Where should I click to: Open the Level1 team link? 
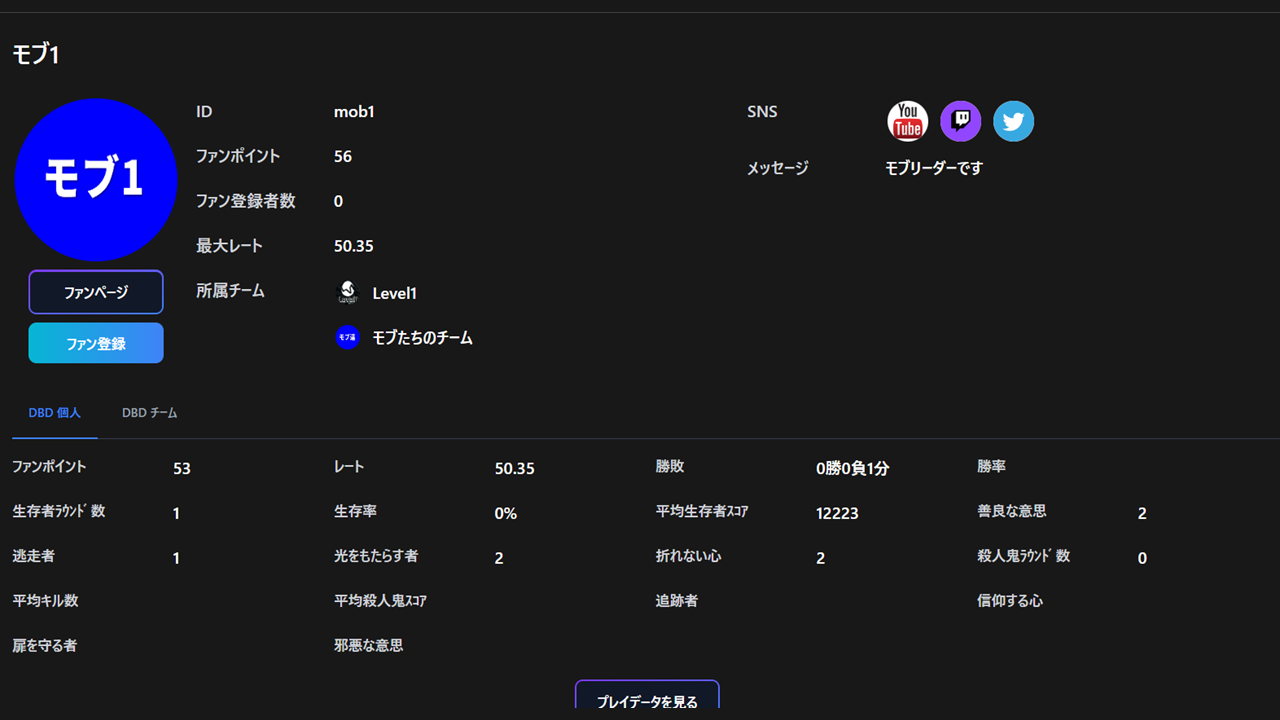click(393, 293)
